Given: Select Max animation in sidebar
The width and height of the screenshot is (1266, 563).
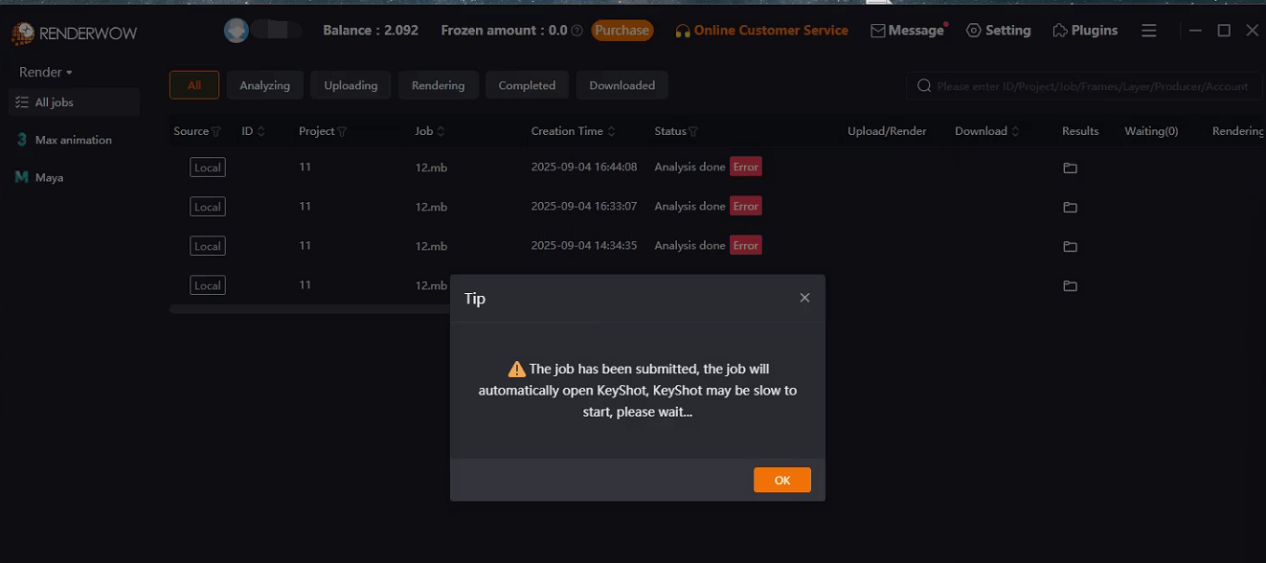Looking at the screenshot, I should coord(74,140).
